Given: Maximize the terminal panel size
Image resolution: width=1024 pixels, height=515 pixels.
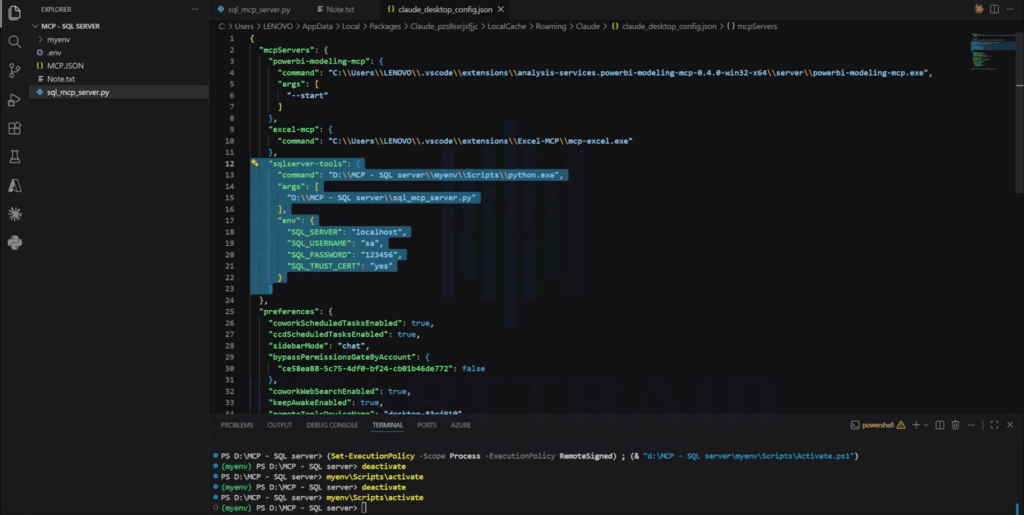Looking at the screenshot, I should click(994, 425).
